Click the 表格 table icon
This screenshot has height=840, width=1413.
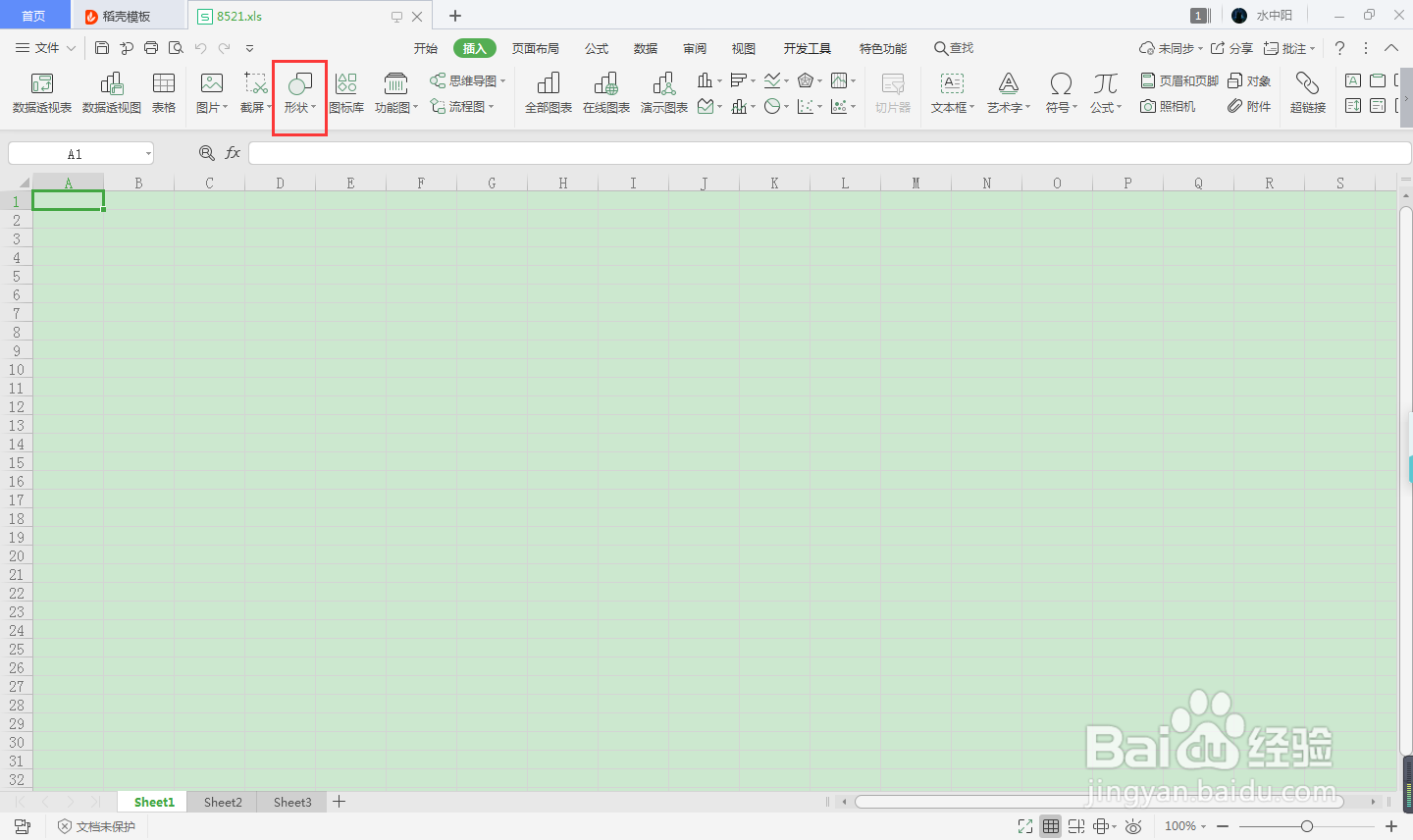point(164,93)
